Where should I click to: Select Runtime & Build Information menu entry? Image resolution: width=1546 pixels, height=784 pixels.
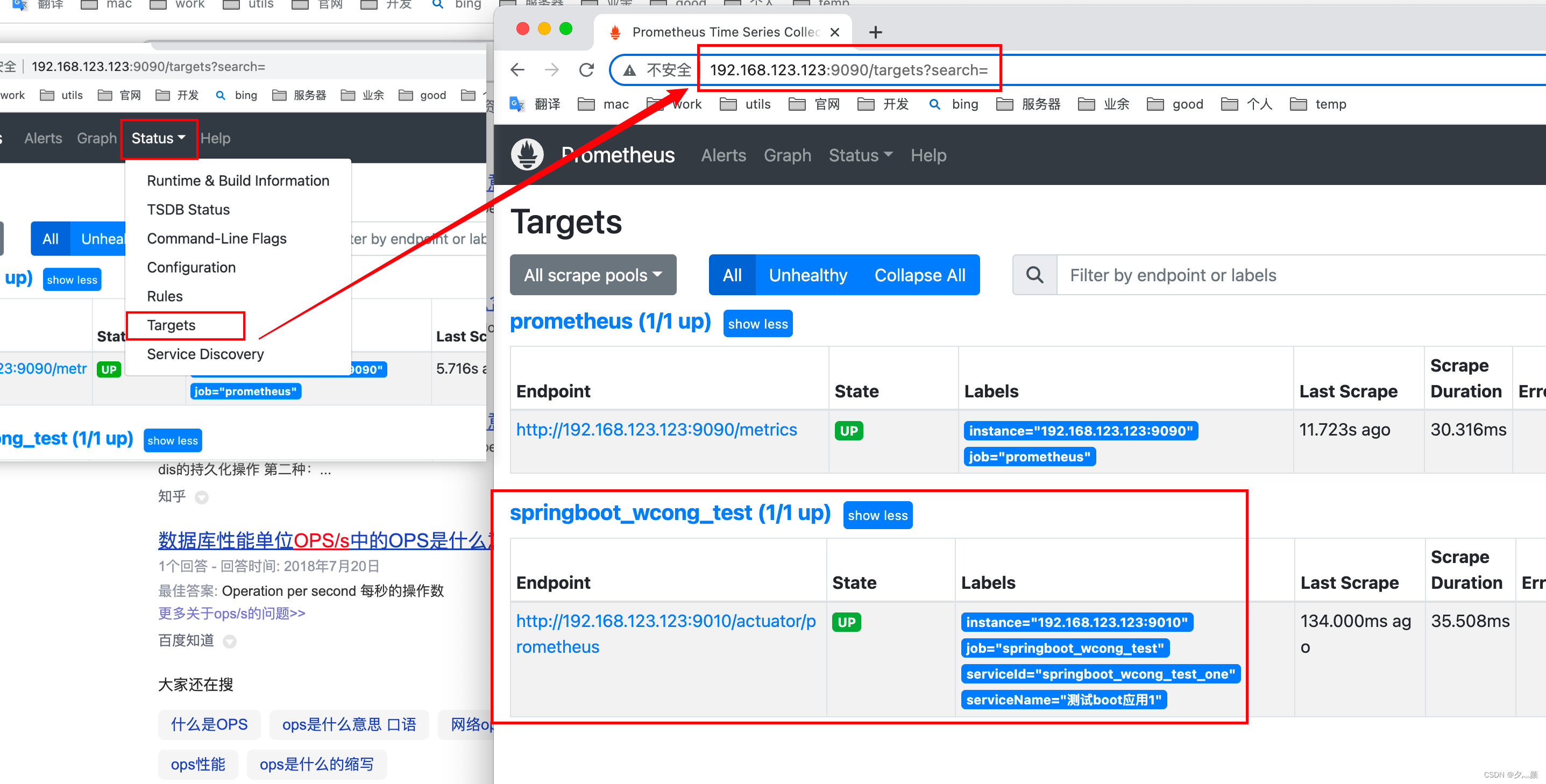pyautogui.click(x=238, y=181)
